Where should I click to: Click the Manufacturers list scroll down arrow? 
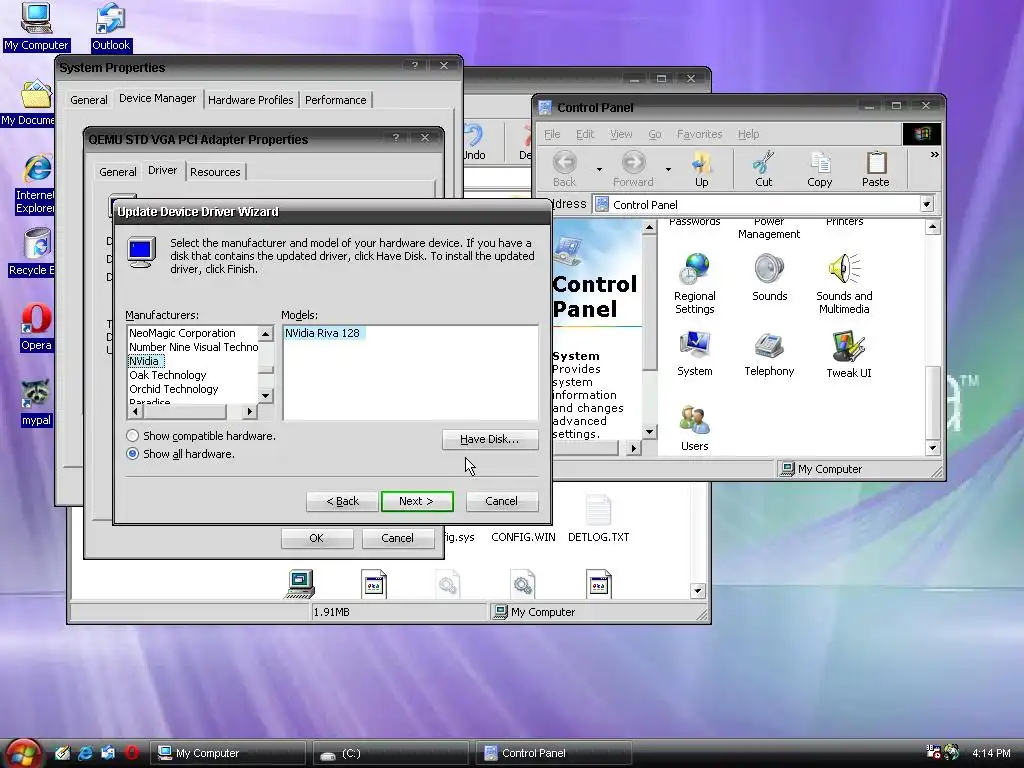(266, 396)
